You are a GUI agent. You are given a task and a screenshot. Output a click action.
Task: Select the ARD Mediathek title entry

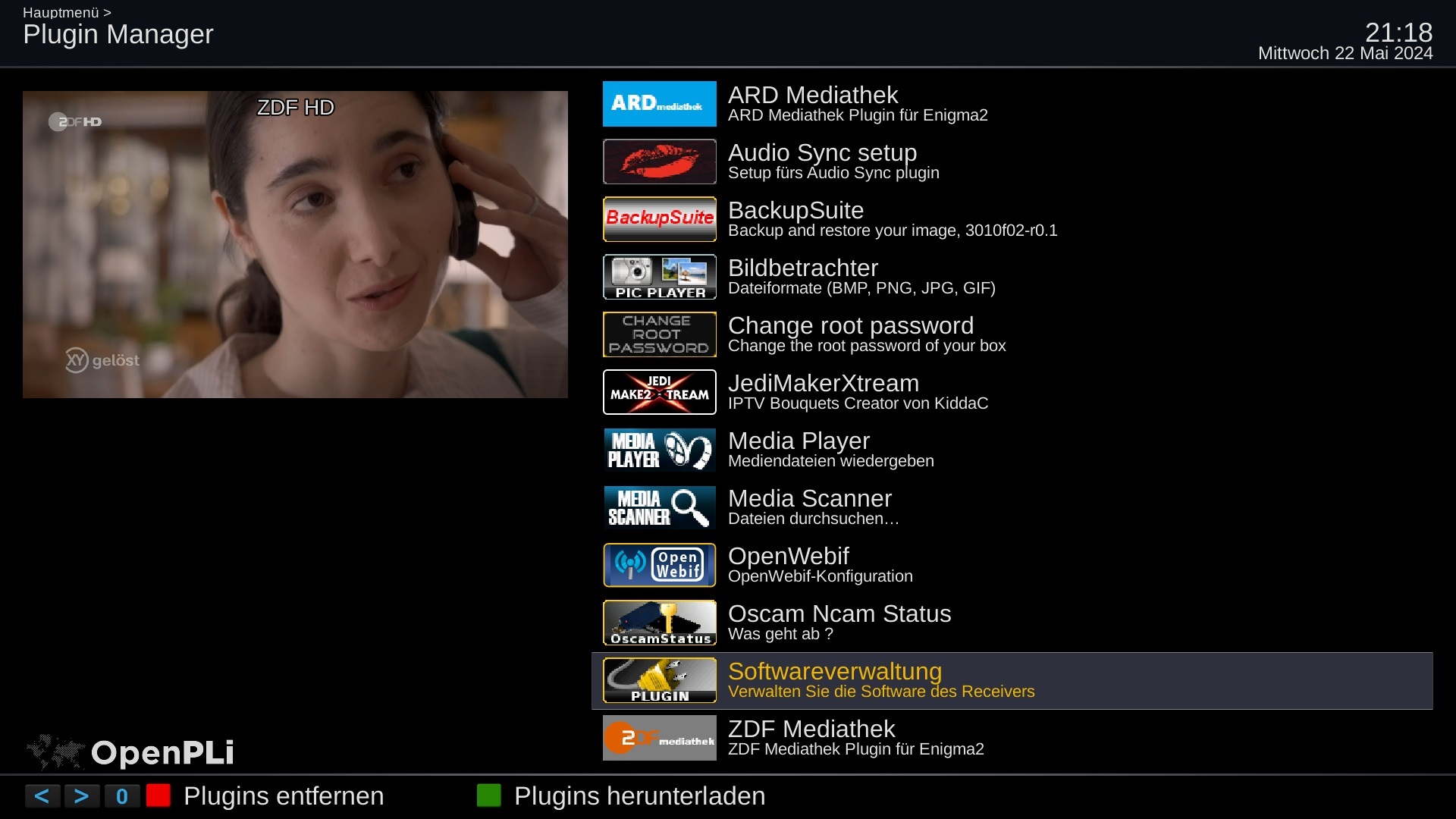pos(813,95)
